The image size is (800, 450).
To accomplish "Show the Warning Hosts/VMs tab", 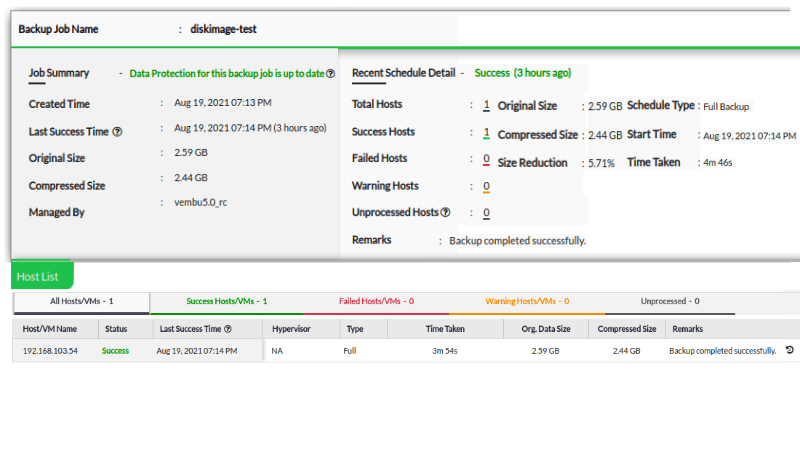I will coord(527,301).
